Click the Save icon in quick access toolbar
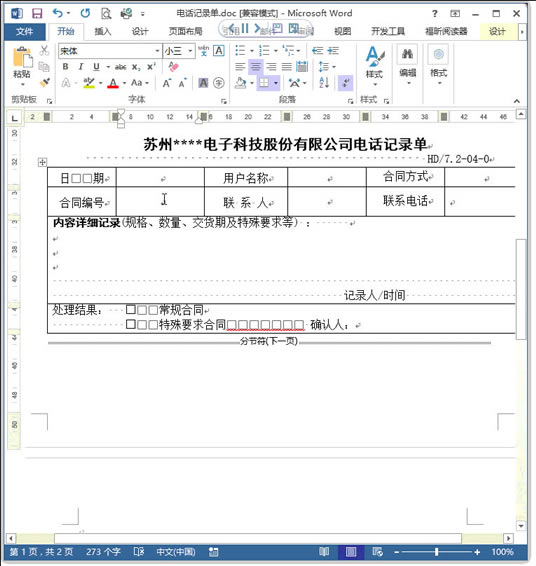 click(37, 14)
